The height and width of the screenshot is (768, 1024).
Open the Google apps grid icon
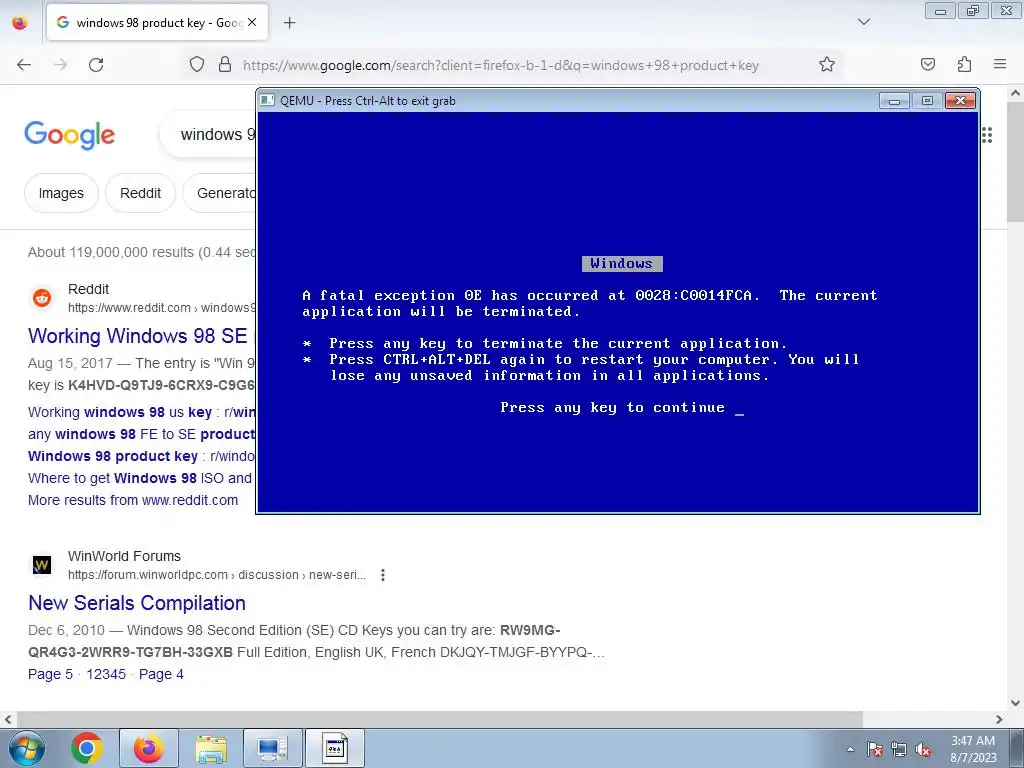987,135
